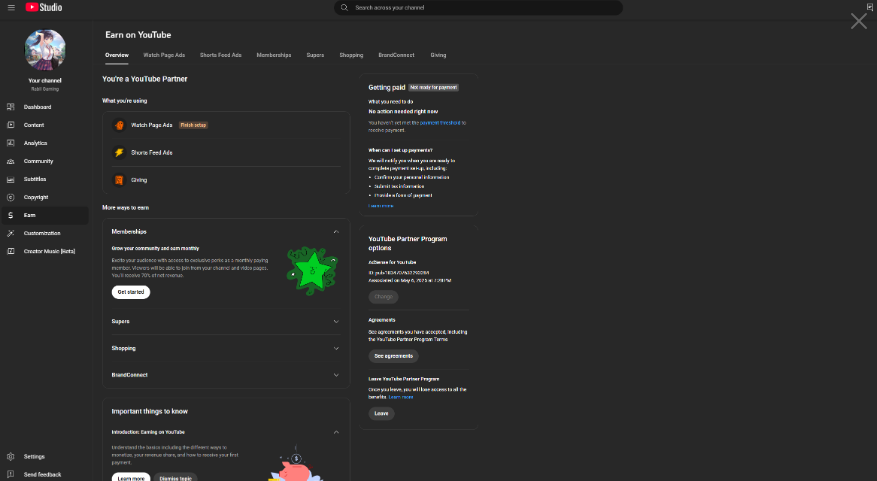Open the Shopping tab

coord(351,55)
